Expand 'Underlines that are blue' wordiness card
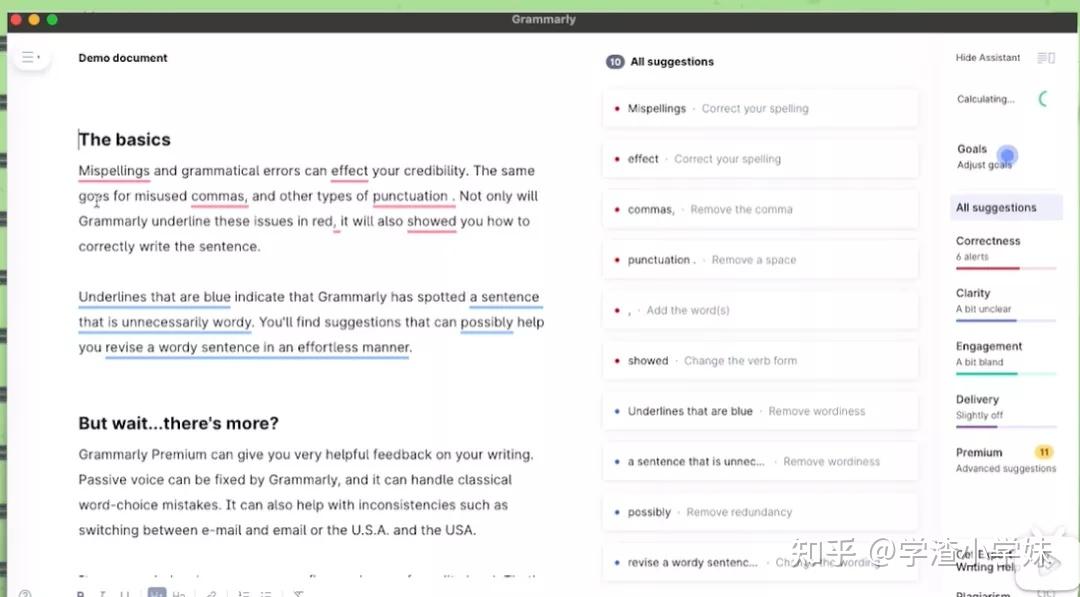The image size is (1080, 597). 760,411
